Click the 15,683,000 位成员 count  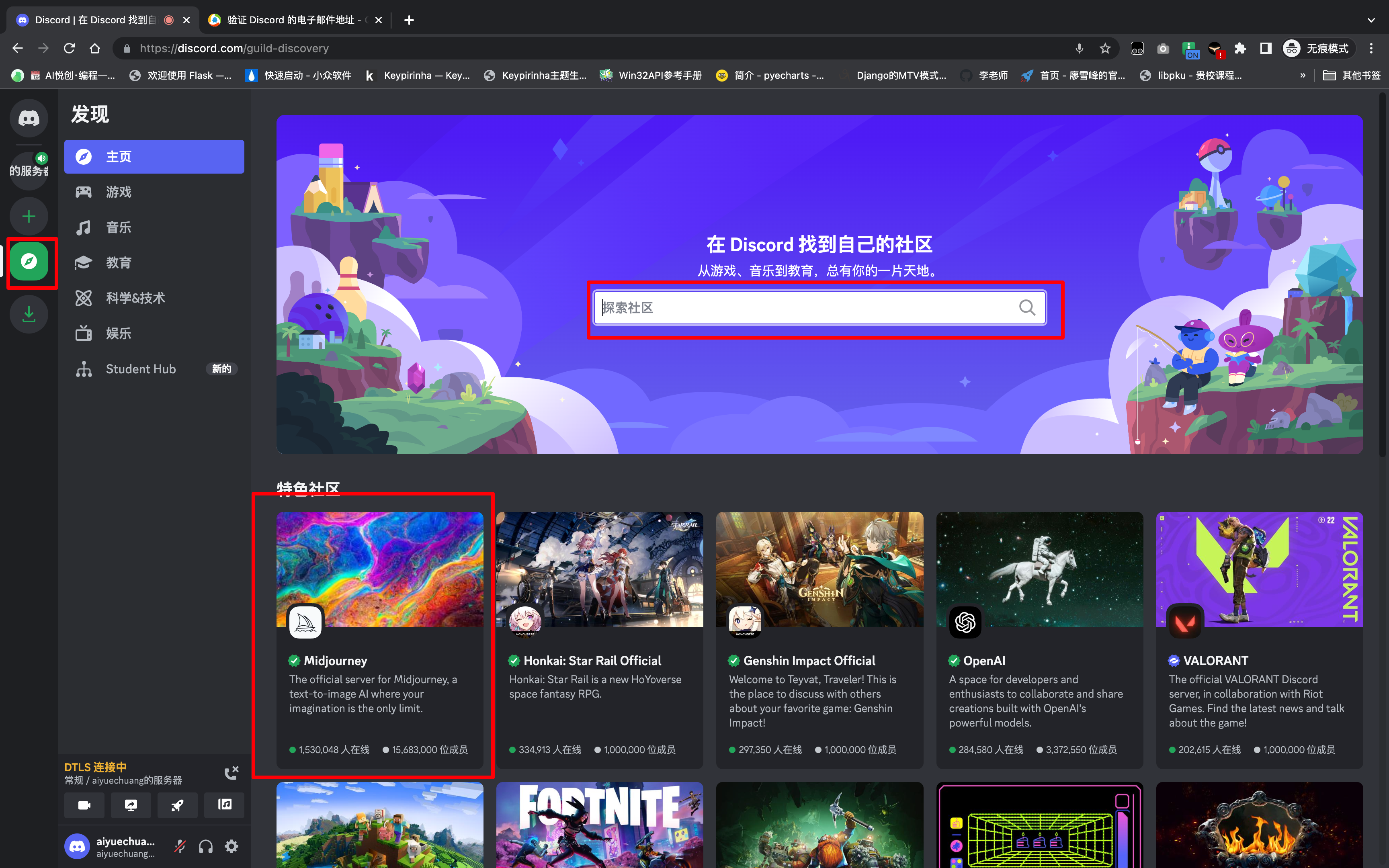429,750
